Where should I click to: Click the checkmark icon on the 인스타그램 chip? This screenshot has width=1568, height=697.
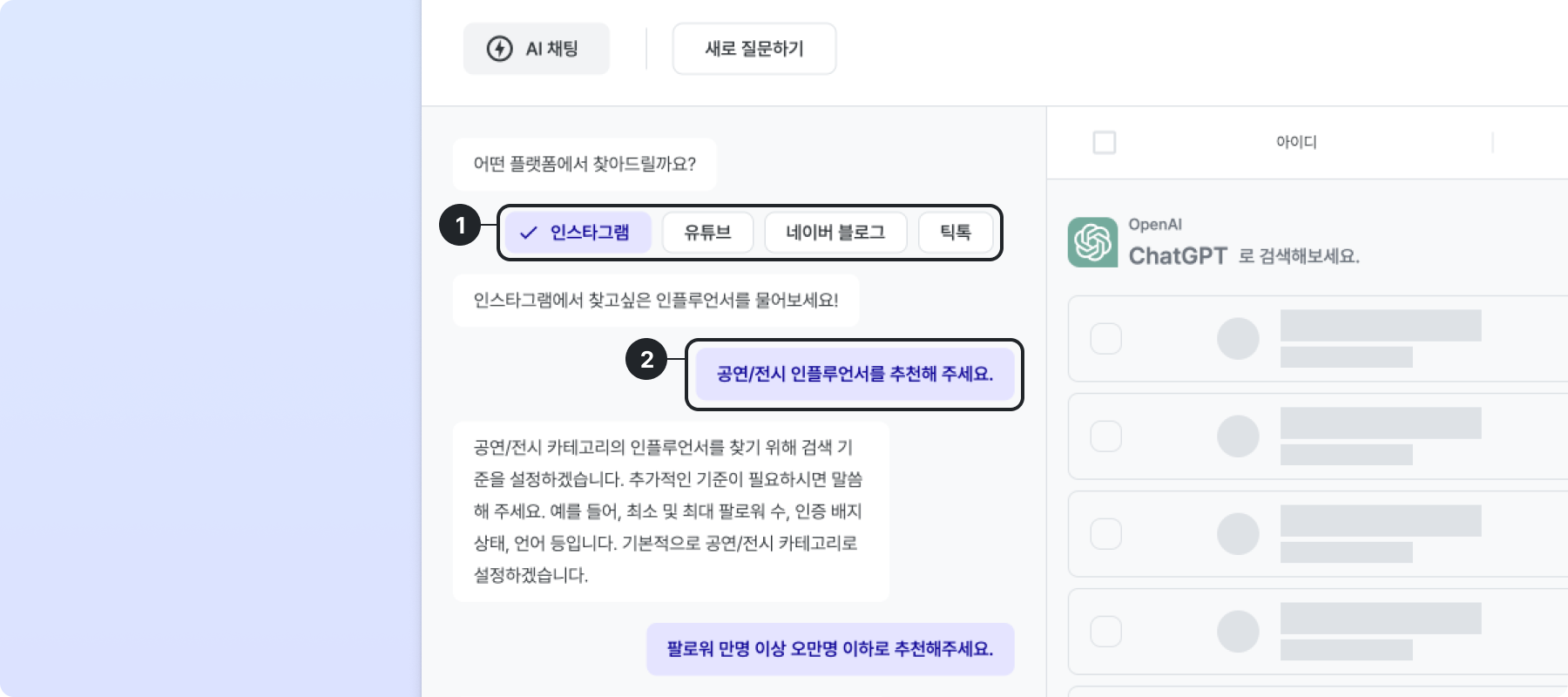[x=528, y=233]
